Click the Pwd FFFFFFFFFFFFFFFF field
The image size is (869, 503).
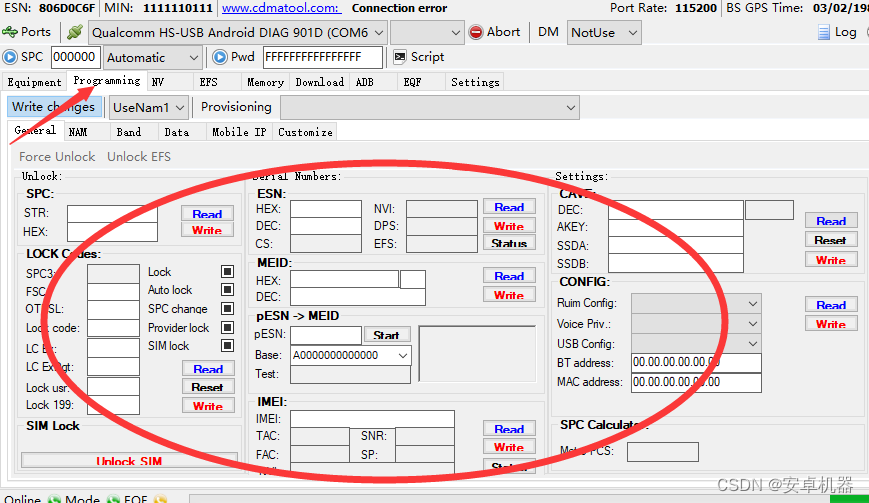(323, 57)
